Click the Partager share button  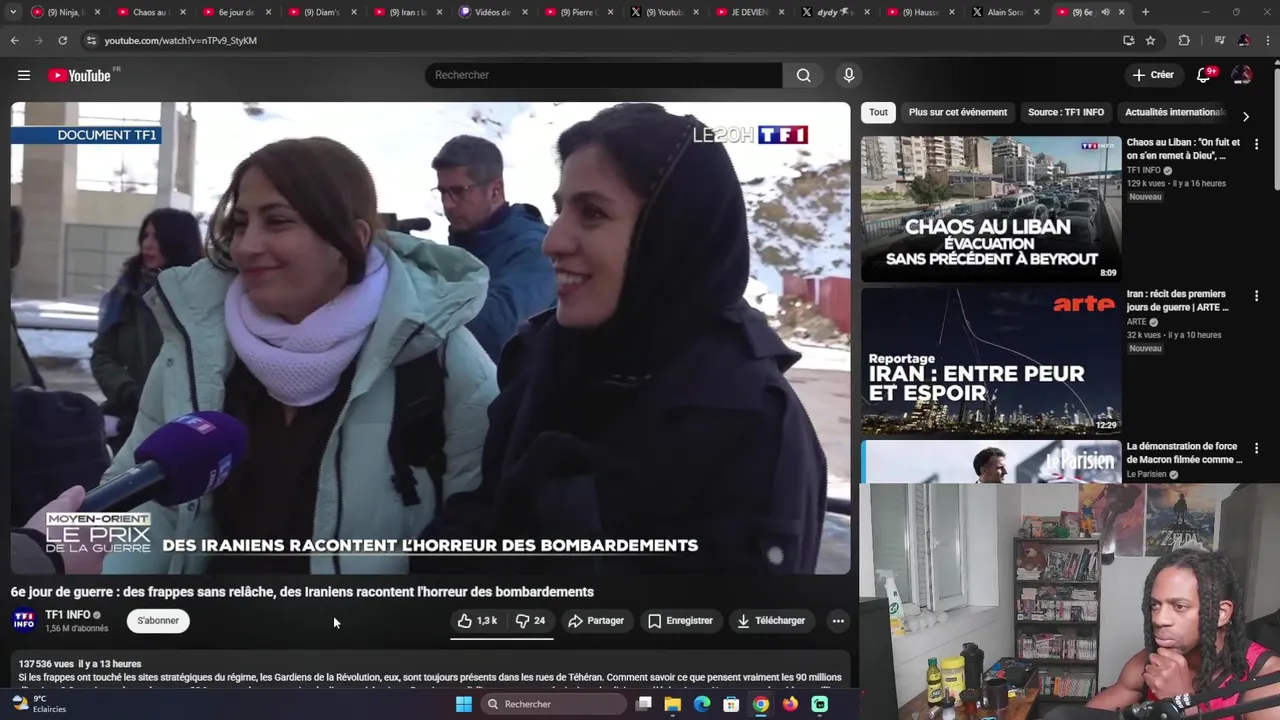pyautogui.click(x=596, y=621)
